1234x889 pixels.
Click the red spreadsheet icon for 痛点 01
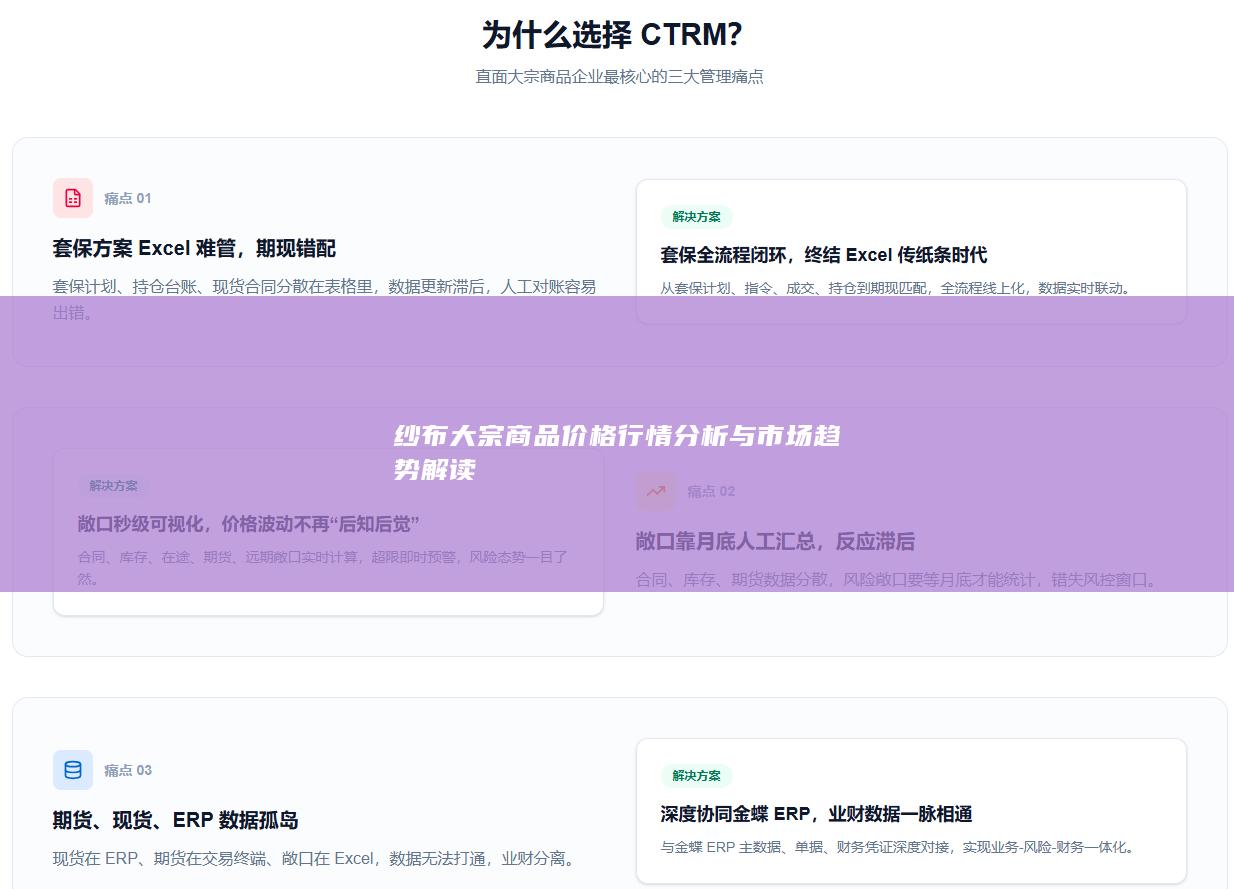pyautogui.click(x=73, y=198)
